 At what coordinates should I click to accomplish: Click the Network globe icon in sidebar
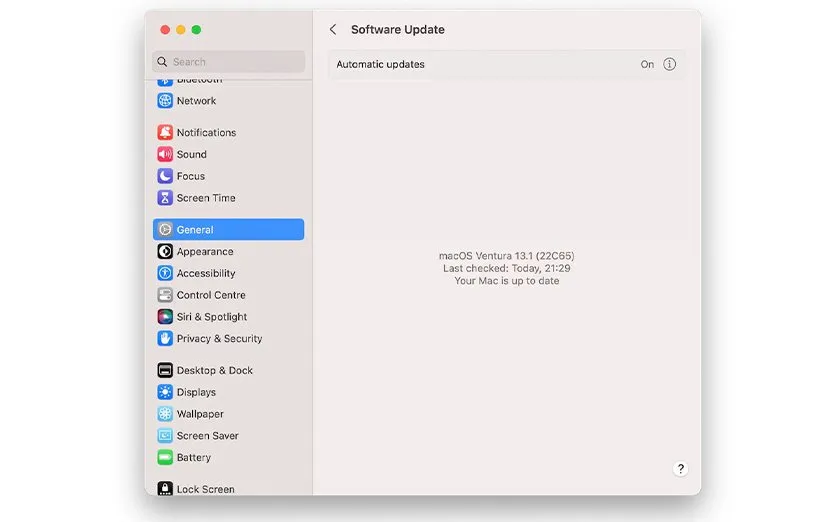pos(165,101)
